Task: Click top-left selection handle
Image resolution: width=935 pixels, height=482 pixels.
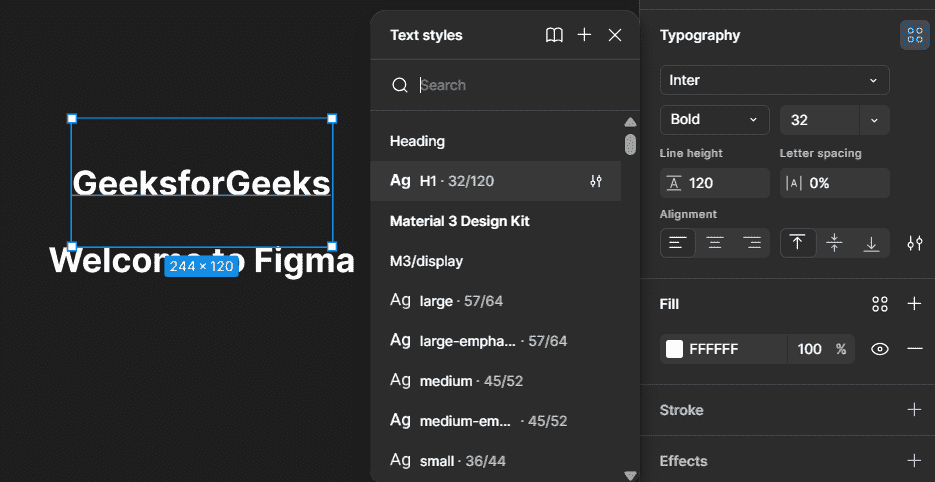Action: coord(72,119)
